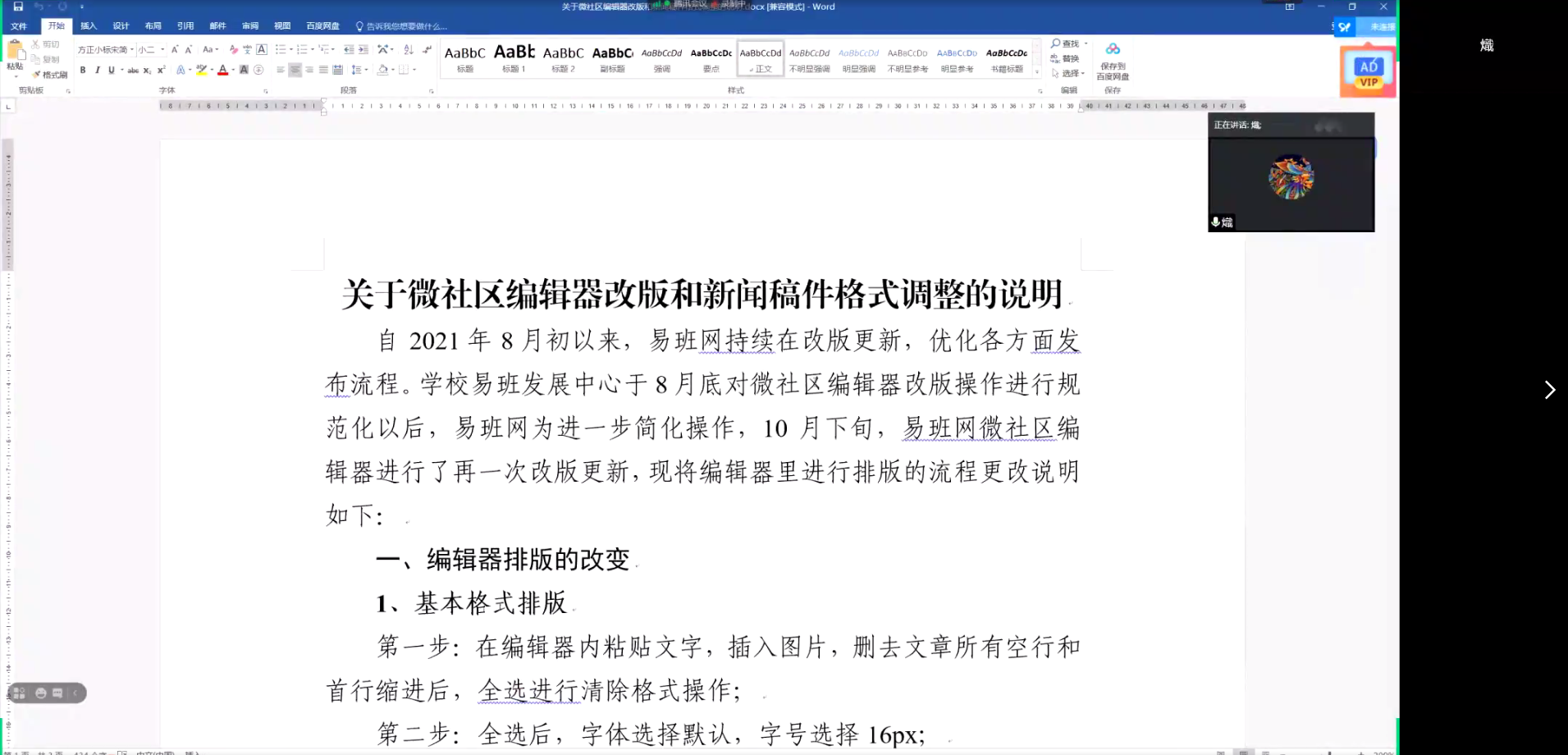Switch to the 引用 (References) tab
The height and width of the screenshot is (755, 1568).
[x=185, y=26]
